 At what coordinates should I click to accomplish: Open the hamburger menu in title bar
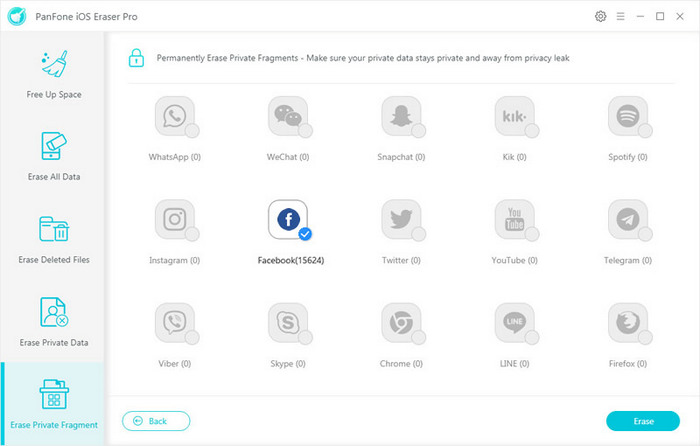click(x=621, y=17)
